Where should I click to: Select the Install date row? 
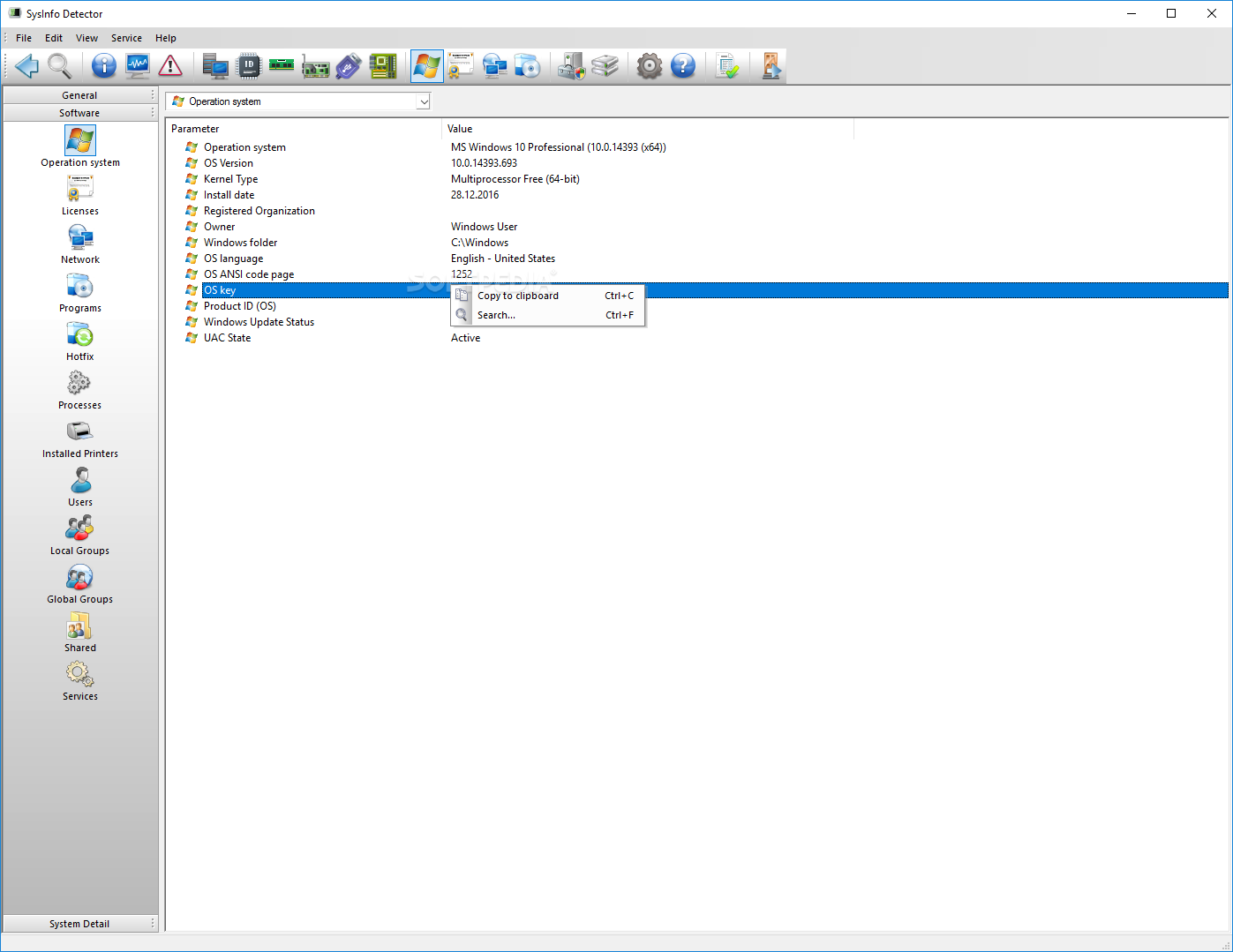click(x=697, y=195)
